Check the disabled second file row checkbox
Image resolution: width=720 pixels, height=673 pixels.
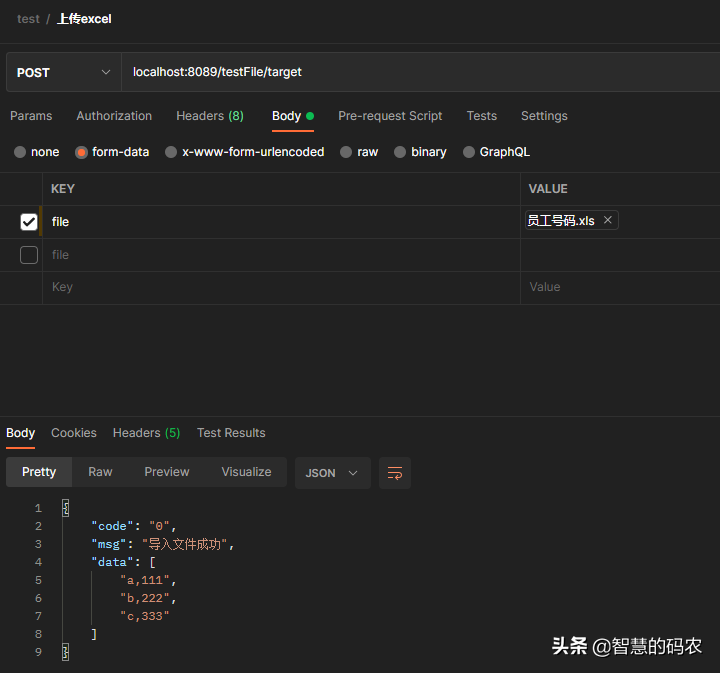[28, 255]
